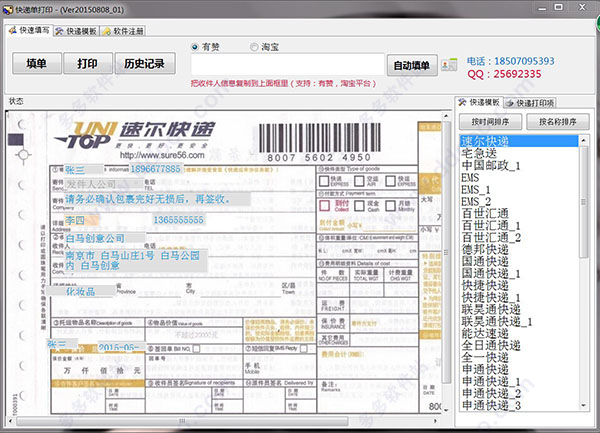Select EMS_2 in the template list
600x433 pixels.
tap(519, 201)
